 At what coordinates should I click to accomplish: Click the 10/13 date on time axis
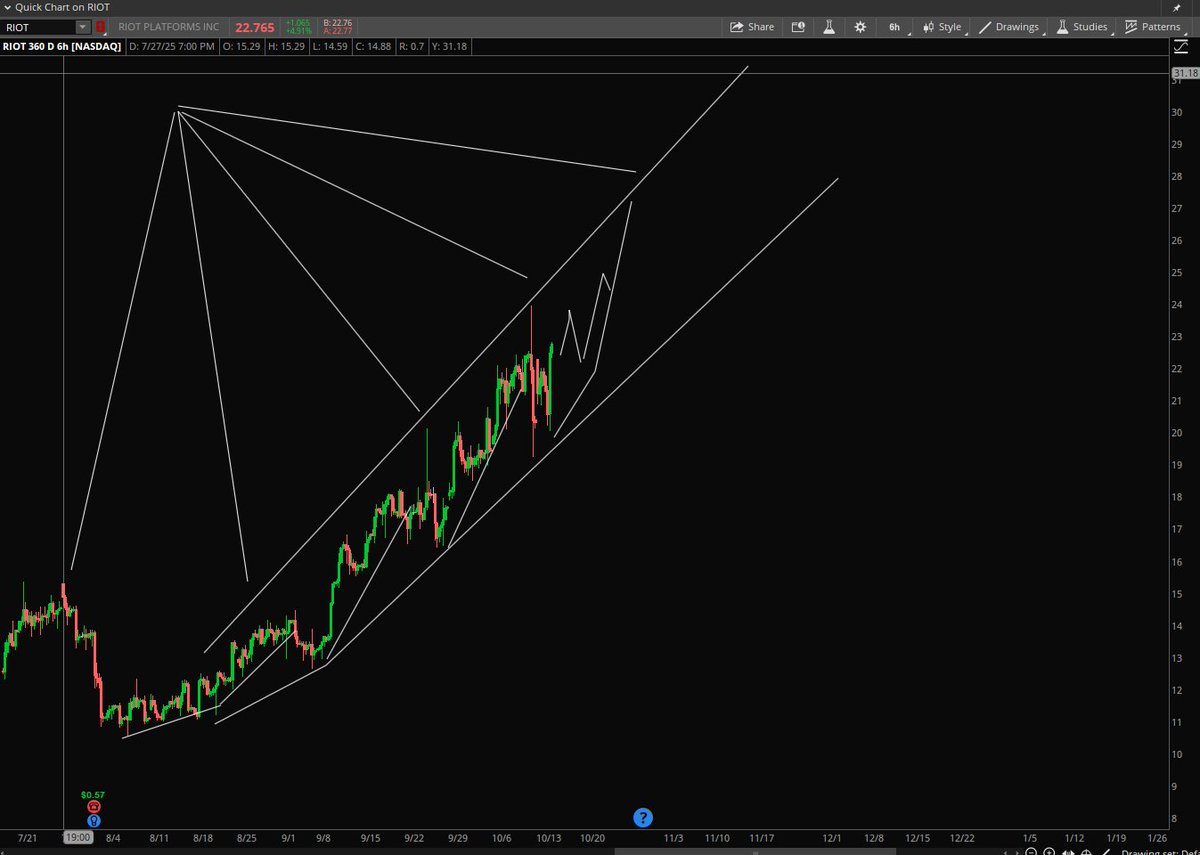point(548,837)
